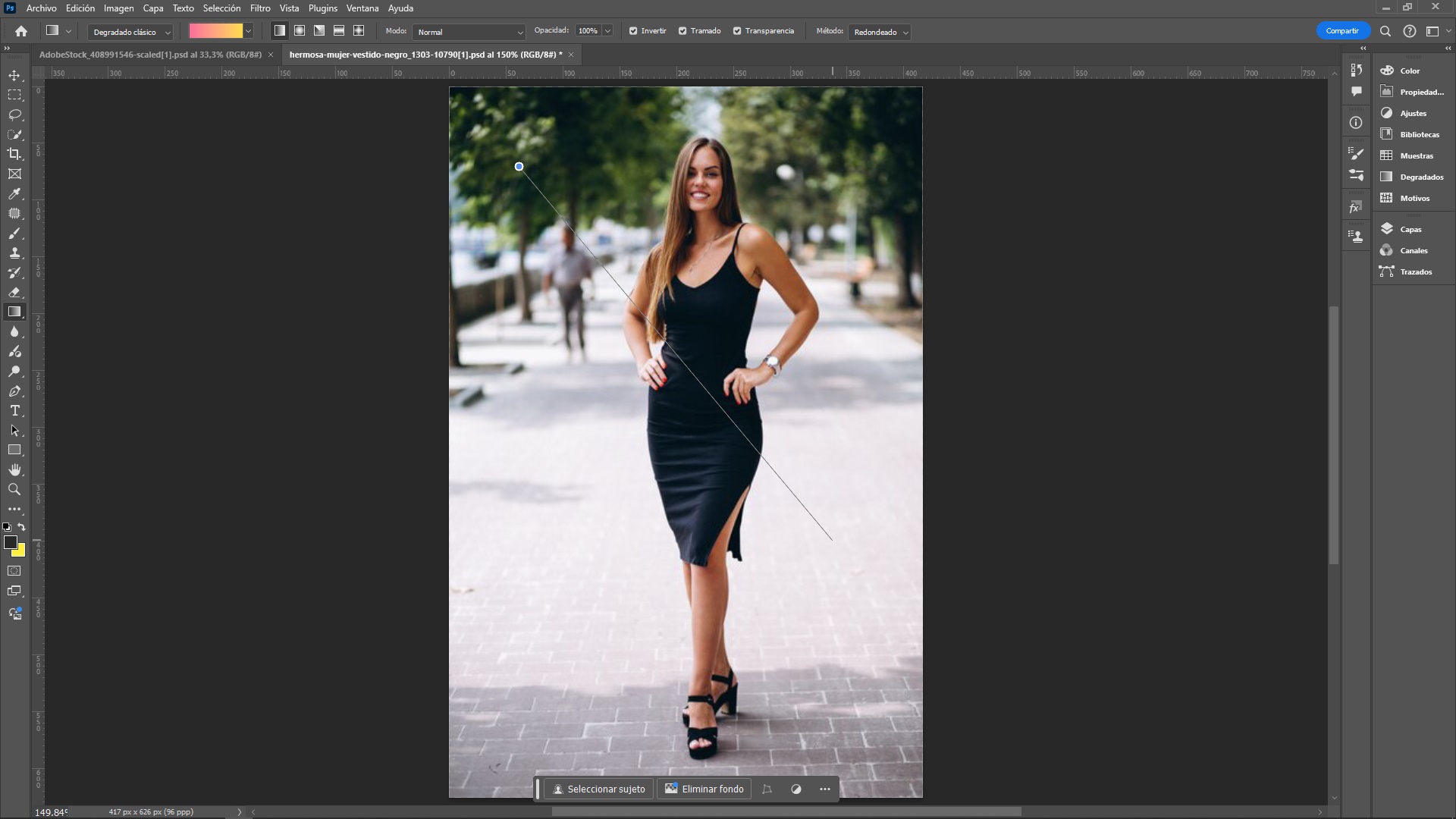This screenshot has width=1456, height=819.
Task: Open the Imagen menu
Action: pyautogui.click(x=118, y=8)
